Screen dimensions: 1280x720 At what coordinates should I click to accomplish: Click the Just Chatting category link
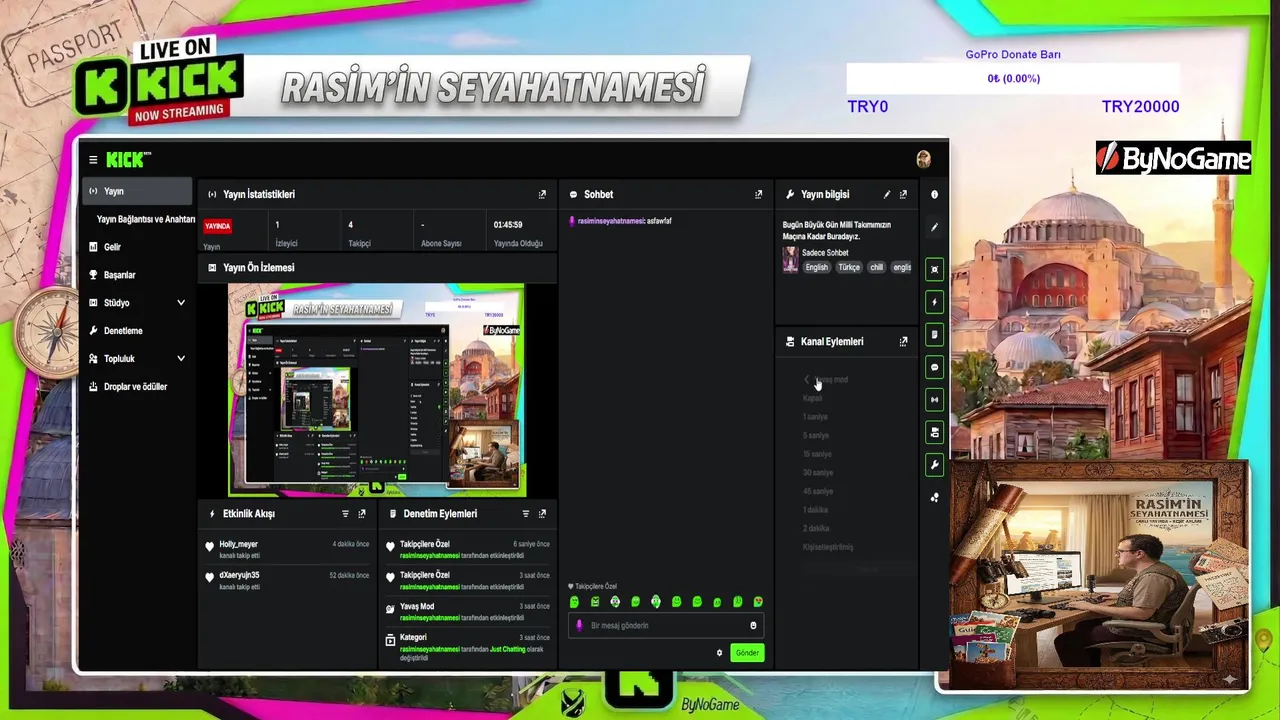(508, 649)
